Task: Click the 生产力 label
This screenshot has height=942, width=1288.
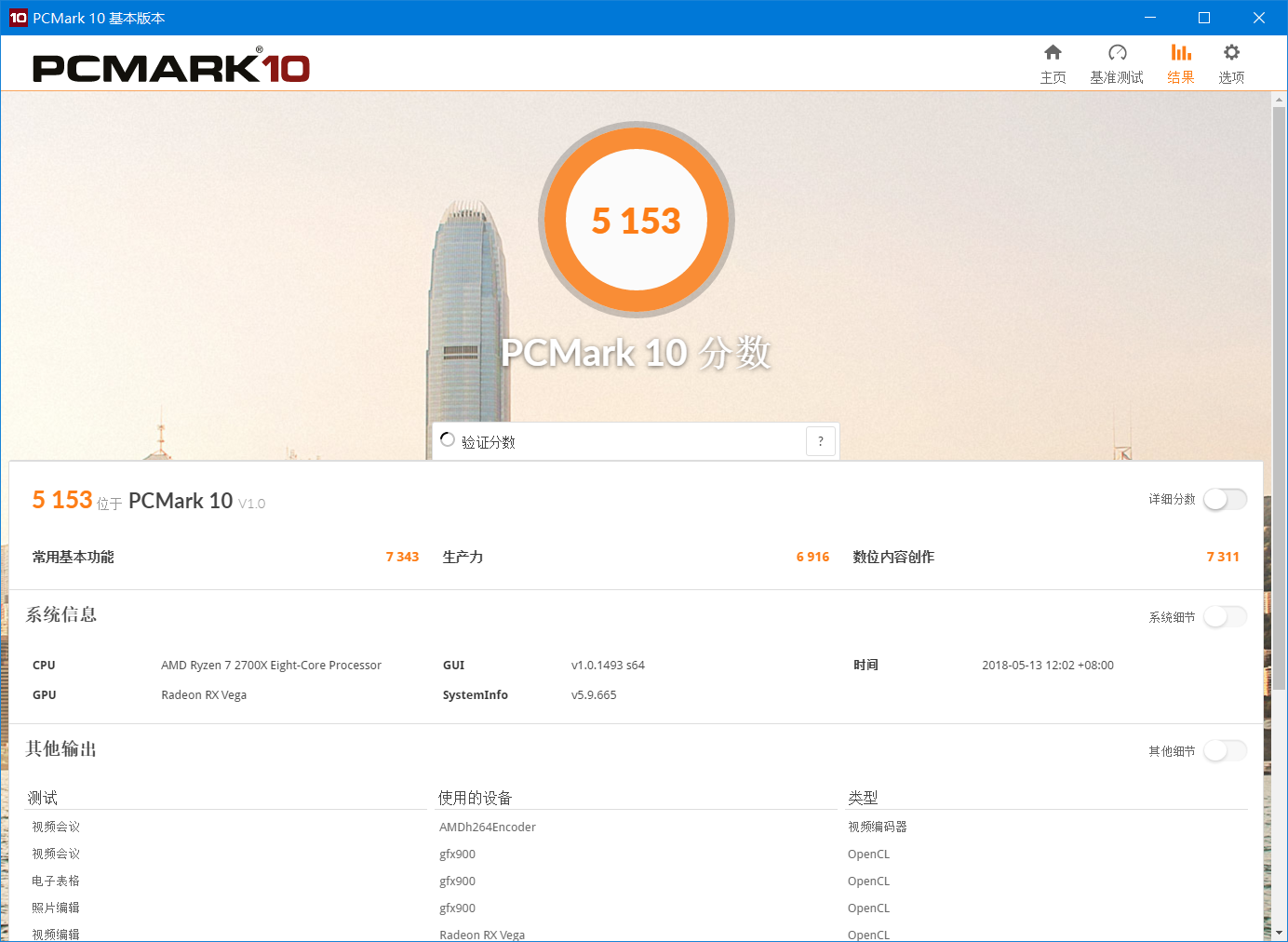Action: coord(463,557)
